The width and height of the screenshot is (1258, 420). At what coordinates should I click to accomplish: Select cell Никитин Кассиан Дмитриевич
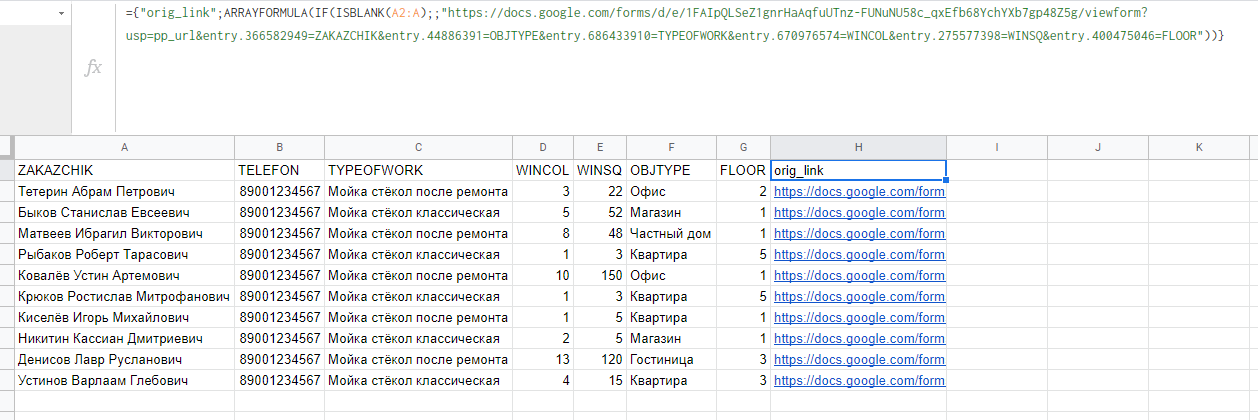coord(124,338)
